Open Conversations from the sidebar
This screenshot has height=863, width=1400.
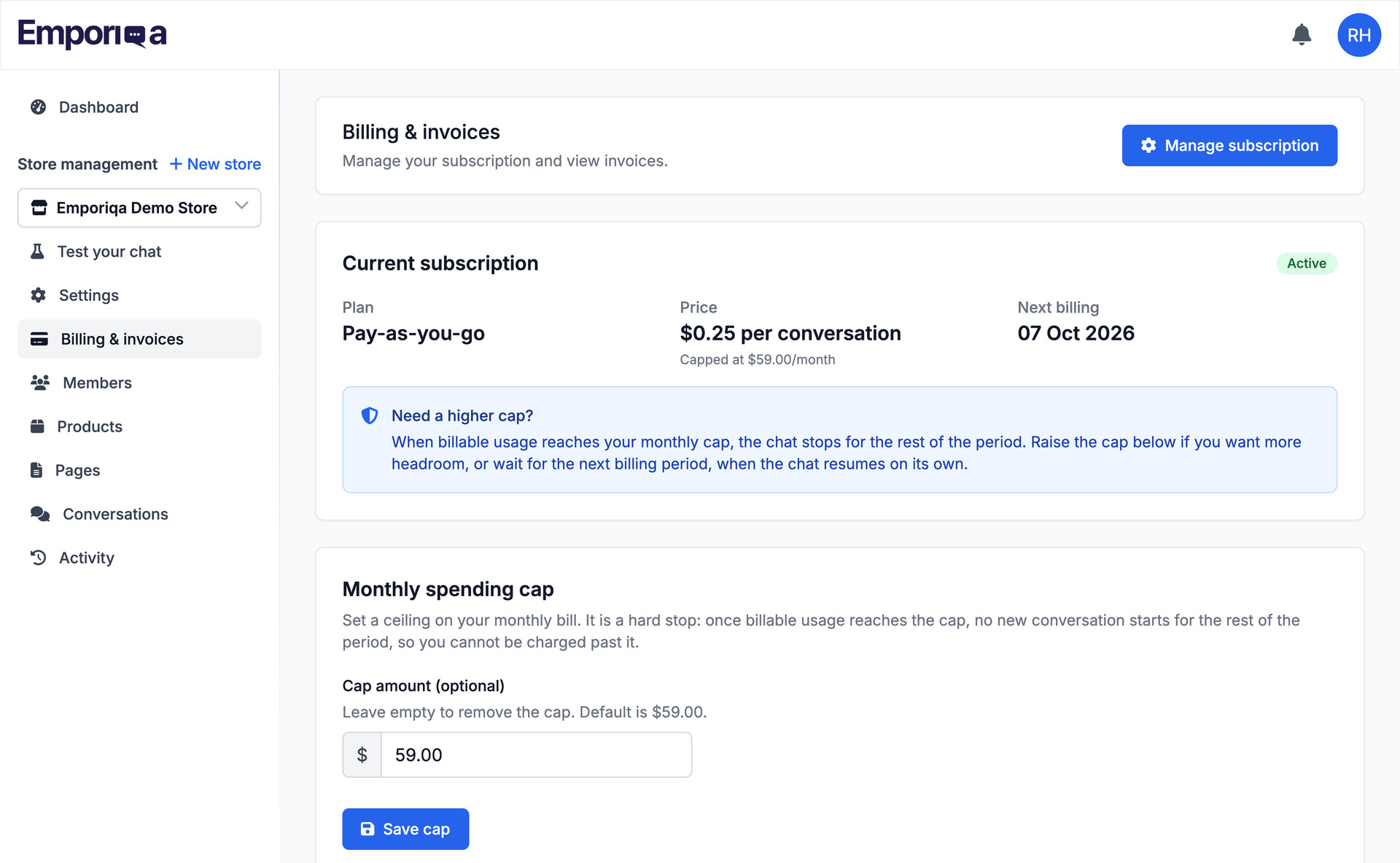pos(139,514)
